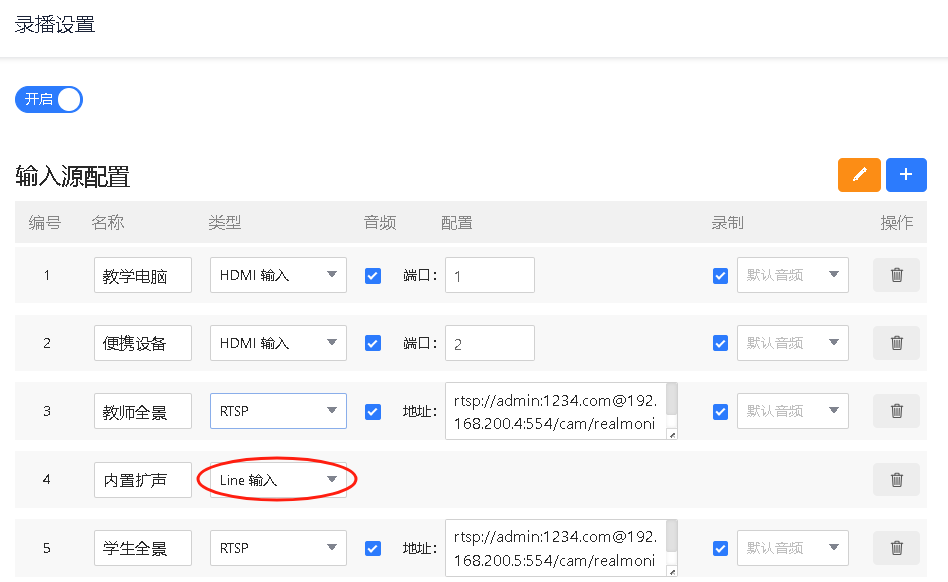This screenshot has width=948, height=582.
Task: Expand RTSP type dropdown for 教师全景
Action: [x=278, y=411]
